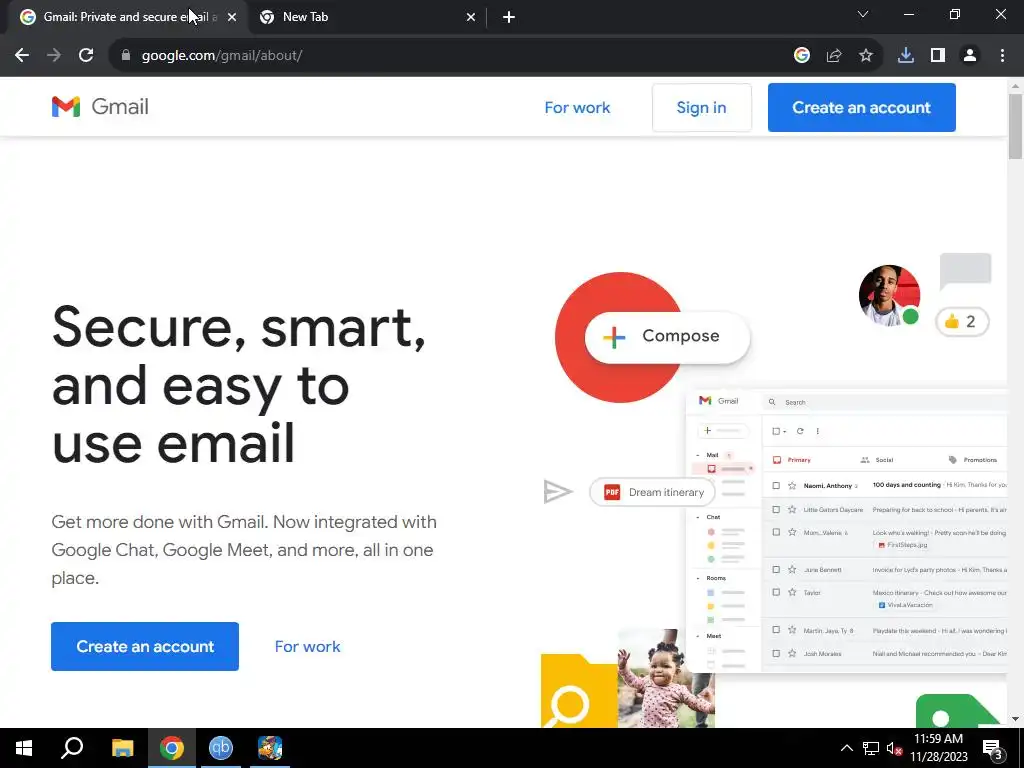
Task: Collapse the Rooms section in illustration
Action: point(697,578)
